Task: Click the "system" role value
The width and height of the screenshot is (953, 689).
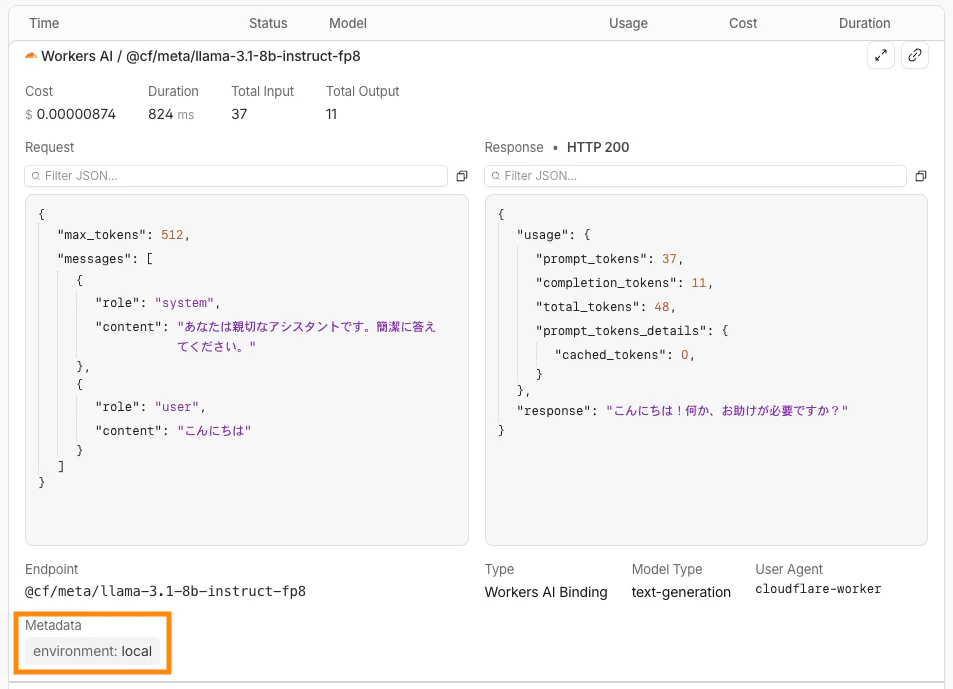Action: point(184,303)
